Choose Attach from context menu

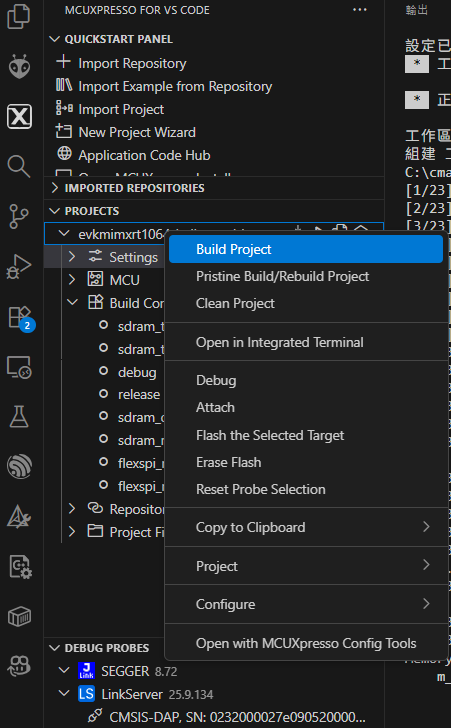pyautogui.click(x=306, y=407)
